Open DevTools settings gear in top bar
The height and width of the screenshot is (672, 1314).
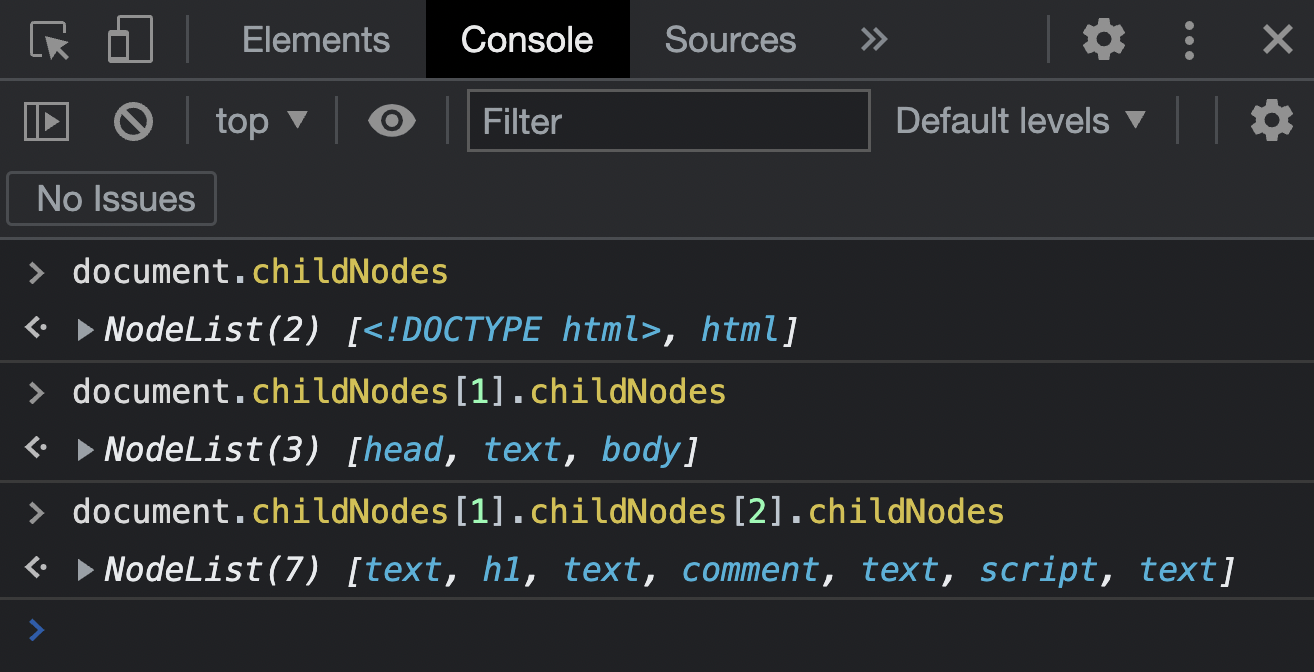pyautogui.click(x=1104, y=40)
